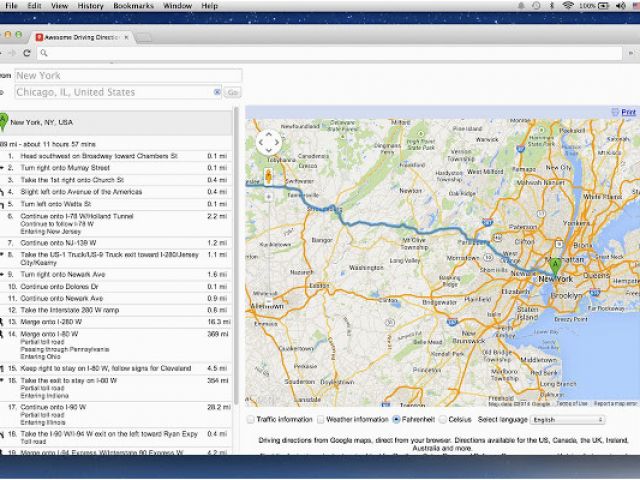Click the Print link
This screenshot has height=480, width=640.
628,112
